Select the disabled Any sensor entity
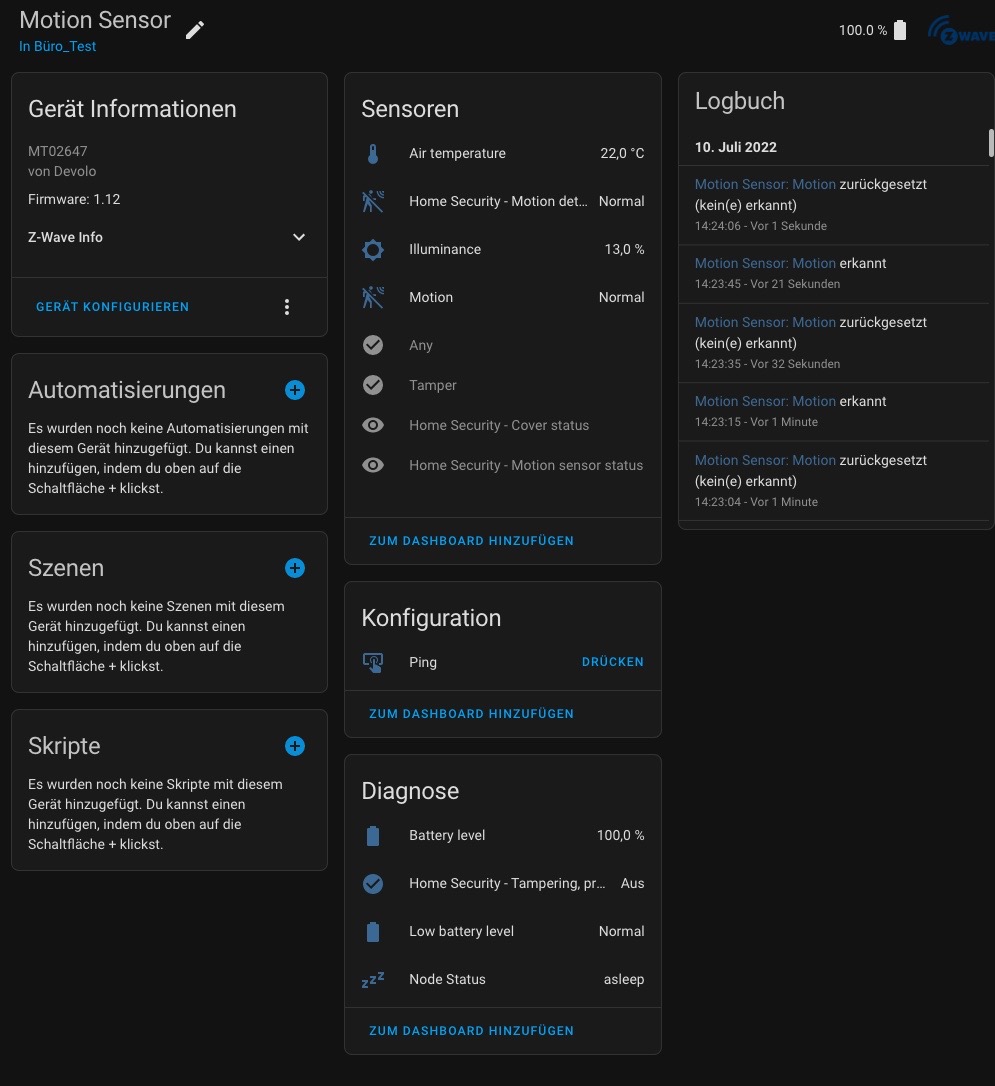This screenshot has width=995, height=1086. tap(421, 345)
